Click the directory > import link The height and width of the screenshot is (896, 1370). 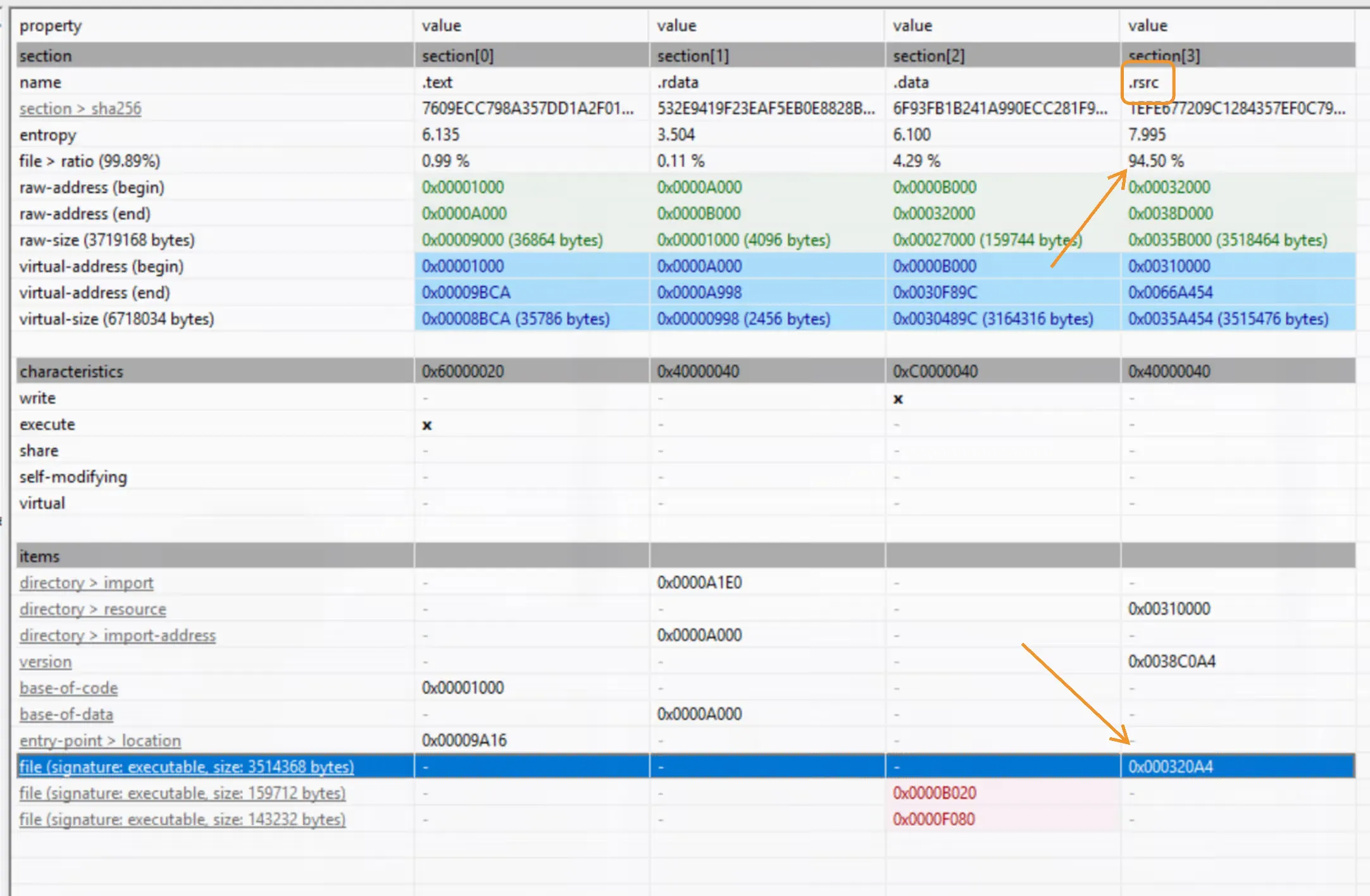(87, 583)
